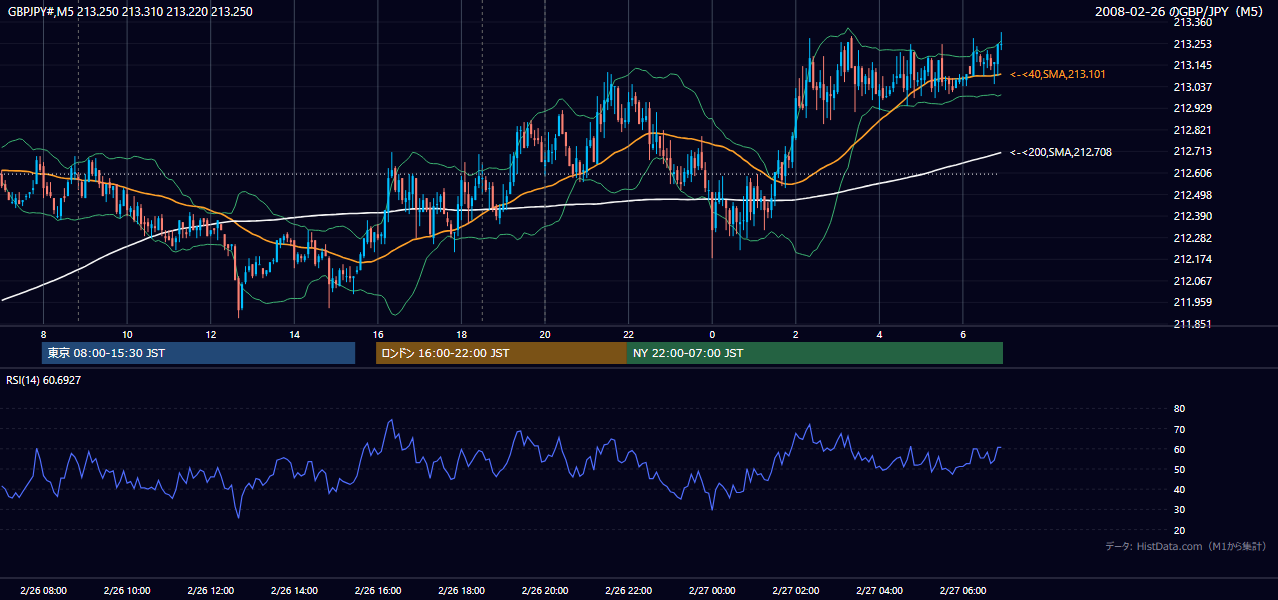Image resolution: width=1278 pixels, height=600 pixels.
Task: Click RSI level 70 on the scale
Action: point(1179,429)
